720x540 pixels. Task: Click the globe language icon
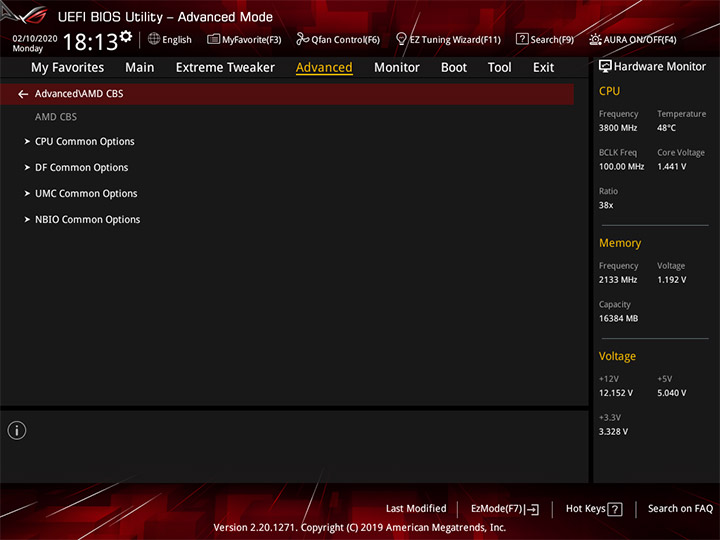pos(154,39)
